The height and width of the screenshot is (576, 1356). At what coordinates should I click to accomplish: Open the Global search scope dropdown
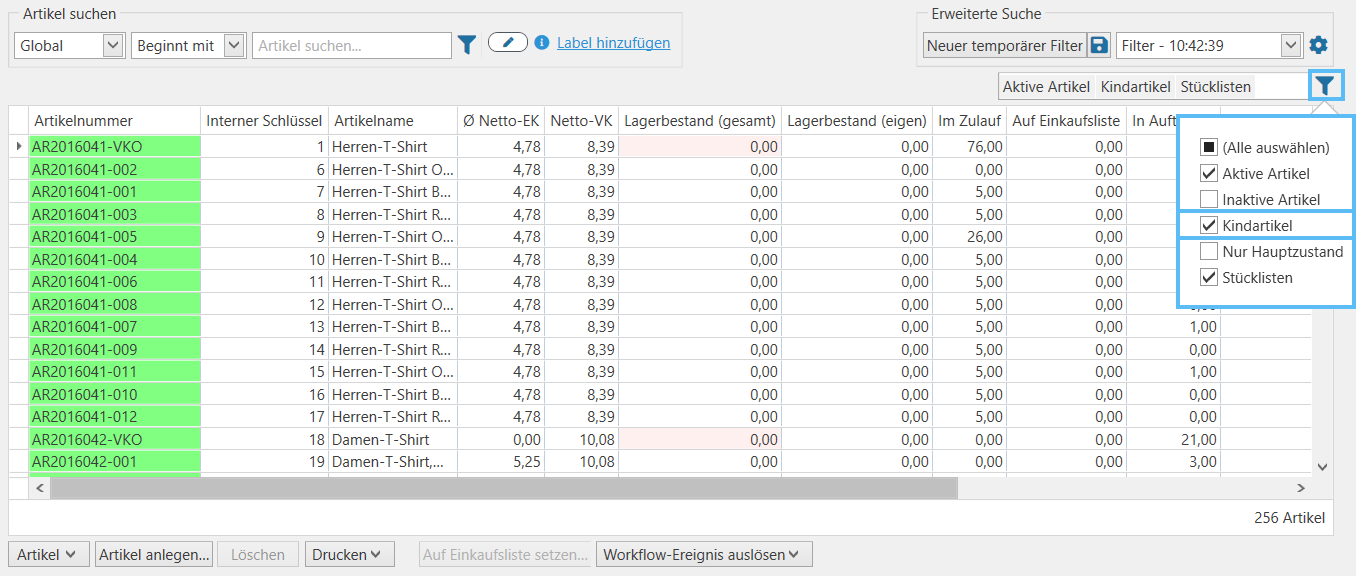(x=112, y=46)
